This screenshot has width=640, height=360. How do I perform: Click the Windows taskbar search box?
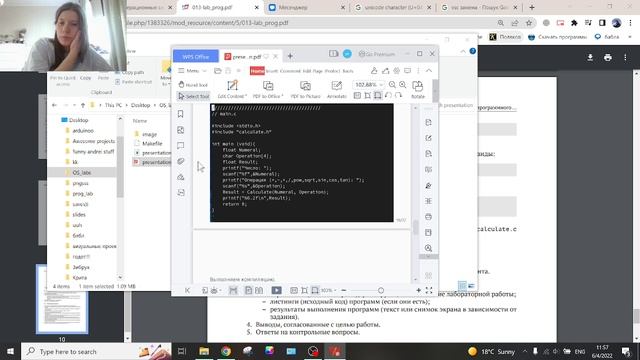pyautogui.click(x=96, y=351)
